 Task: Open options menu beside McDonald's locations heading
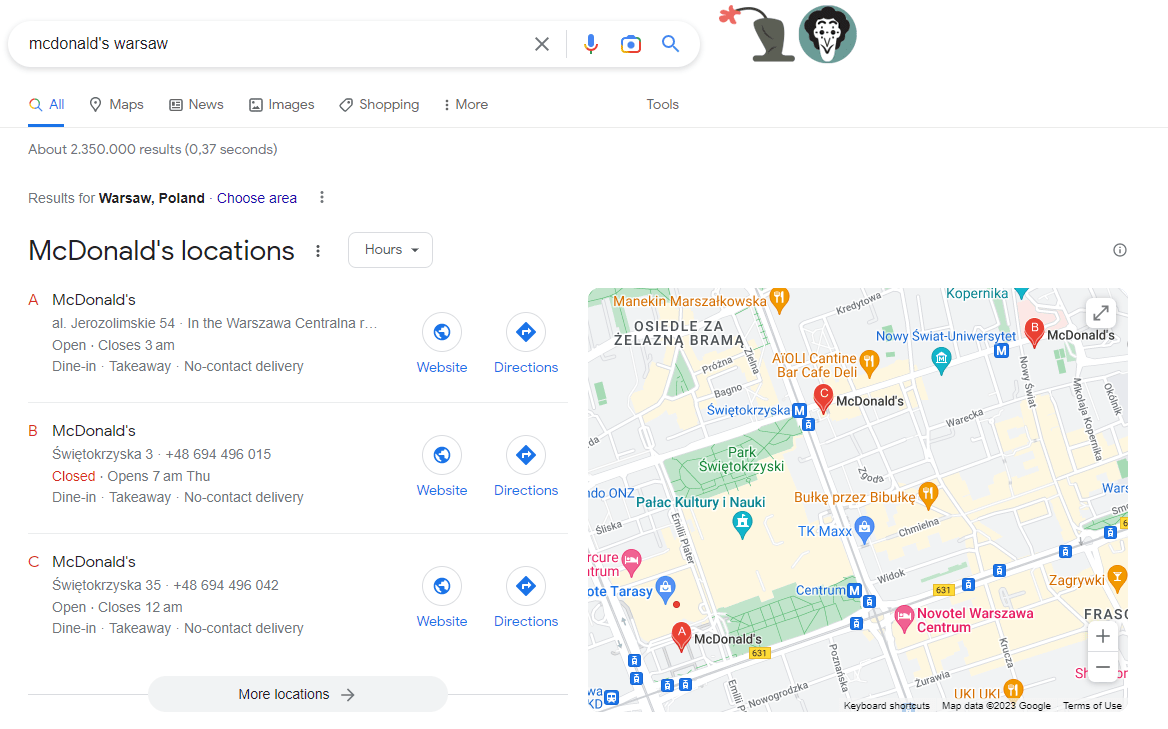tap(318, 251)
